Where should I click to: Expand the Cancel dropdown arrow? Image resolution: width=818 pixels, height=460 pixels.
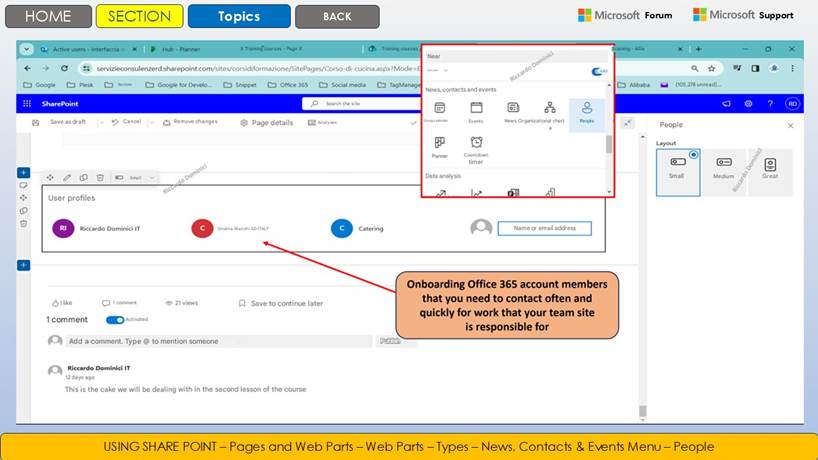click(151, 123)
